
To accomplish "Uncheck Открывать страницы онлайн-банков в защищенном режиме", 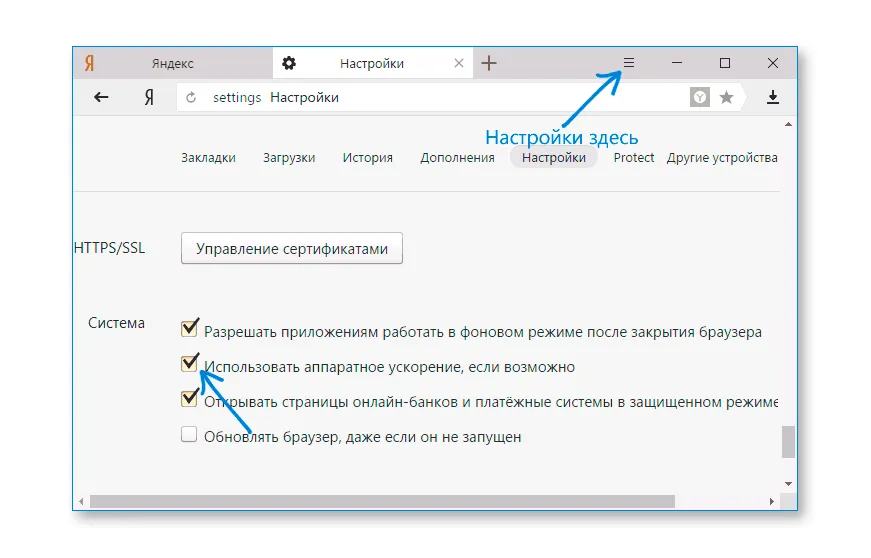I will point(189,398).
